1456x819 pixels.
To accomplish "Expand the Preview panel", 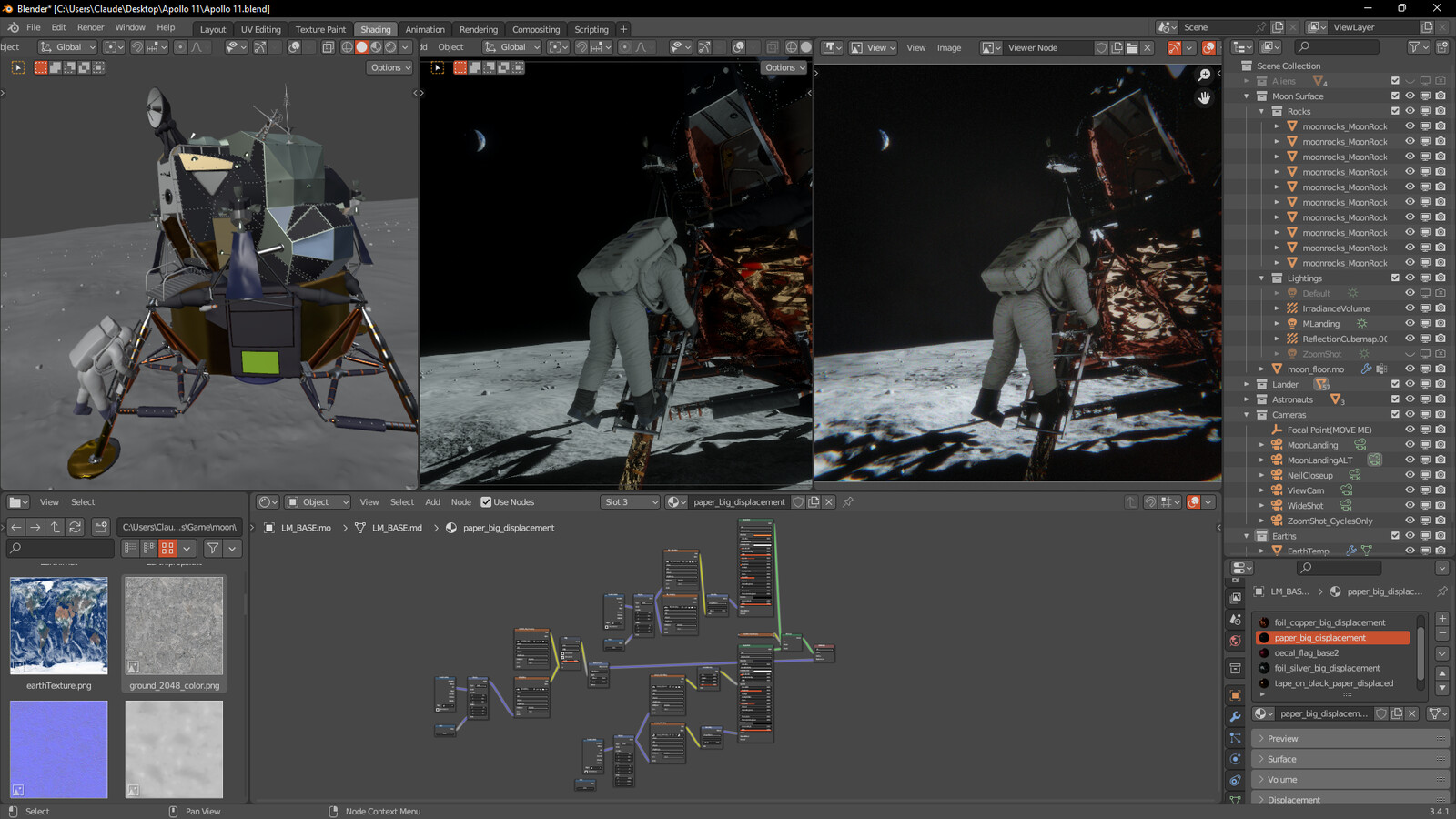I will pyautogui.click(x=1350, y=739).
